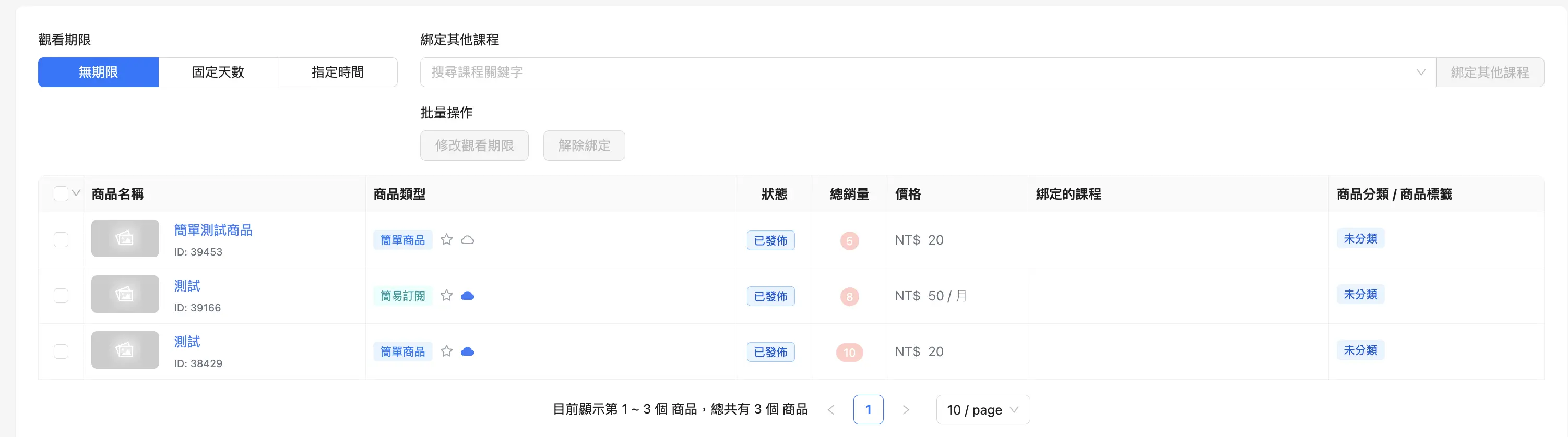Image resolution: width=1568 pixels, height=437 pixels.
Task: Click star icon for product ID 38429
Action: [447, 351]
